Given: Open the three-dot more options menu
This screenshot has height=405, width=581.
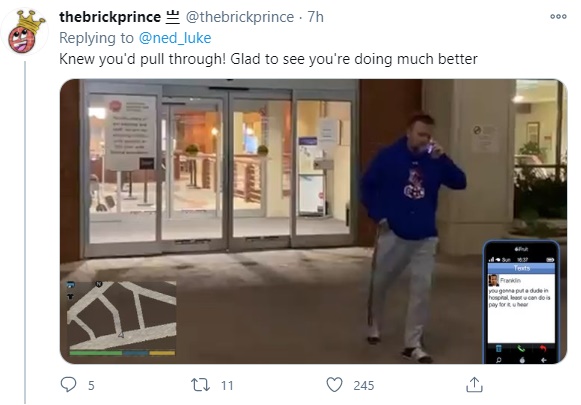Looking at the screenshot, I should [558, 16].
